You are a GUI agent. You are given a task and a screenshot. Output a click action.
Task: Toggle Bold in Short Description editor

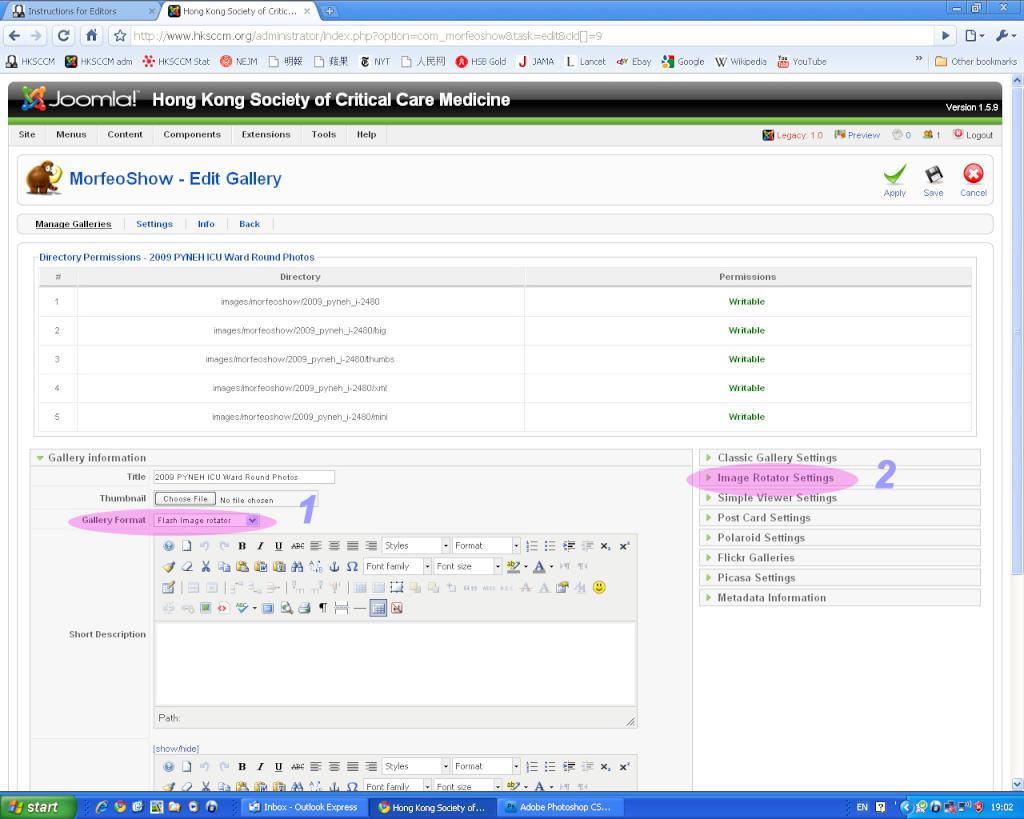[242, 546]
